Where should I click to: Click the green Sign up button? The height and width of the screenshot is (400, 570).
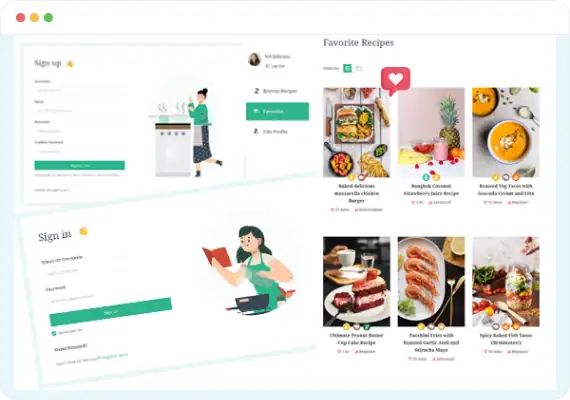tap(80, 165)
